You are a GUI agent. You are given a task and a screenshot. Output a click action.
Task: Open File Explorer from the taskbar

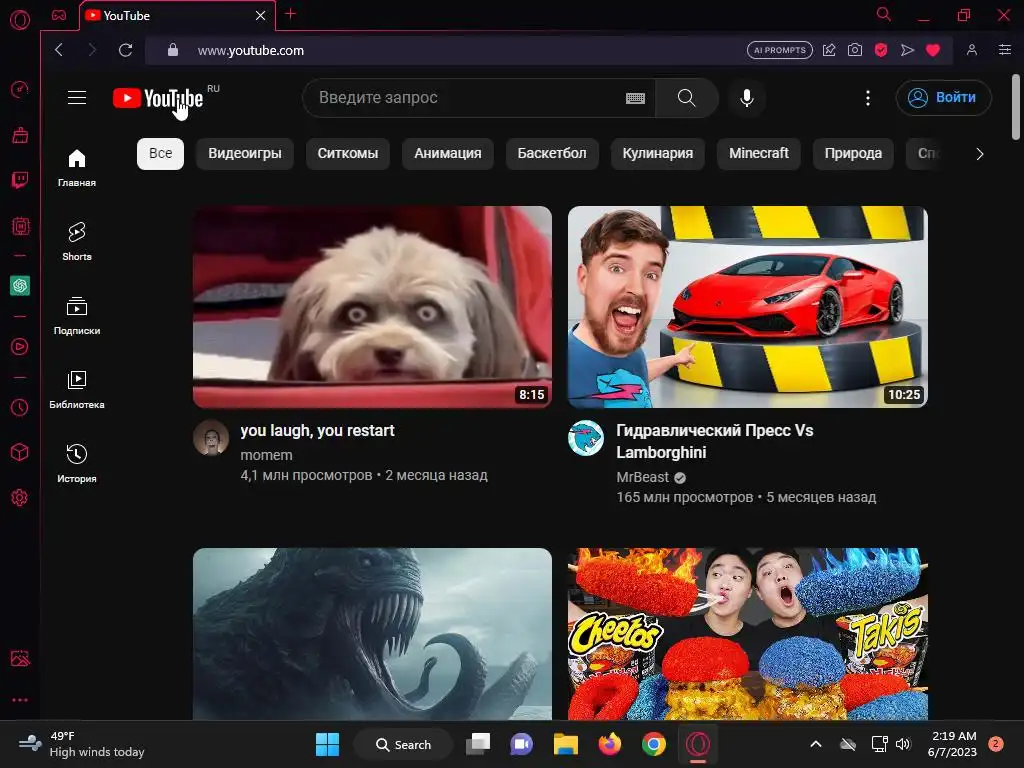point(566,744)
